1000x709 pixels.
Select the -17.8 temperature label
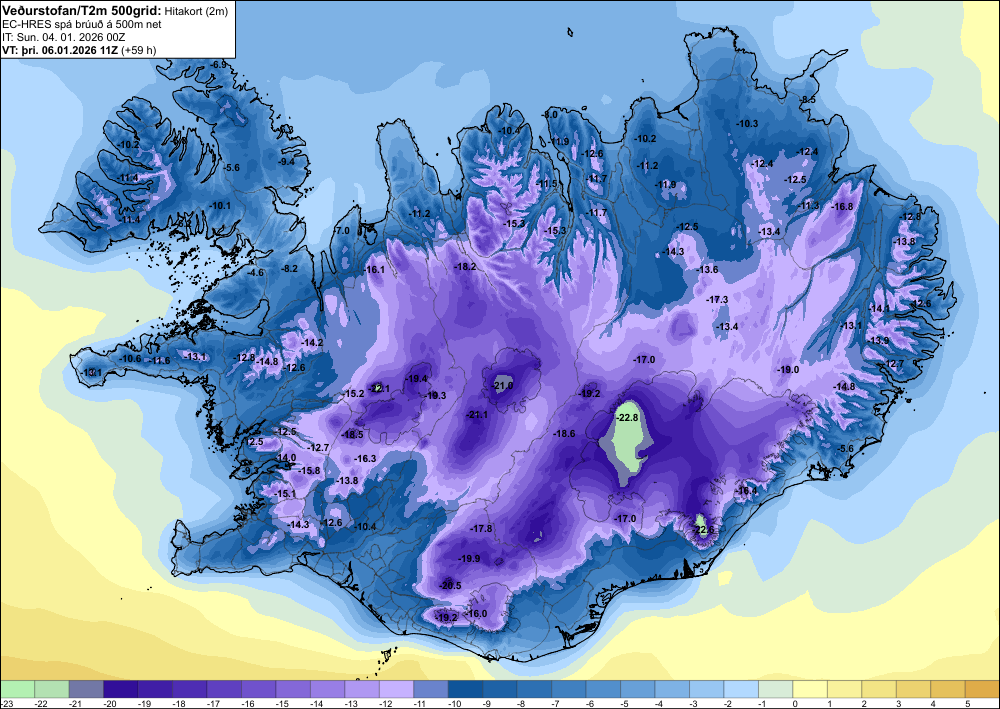point(481,529)
